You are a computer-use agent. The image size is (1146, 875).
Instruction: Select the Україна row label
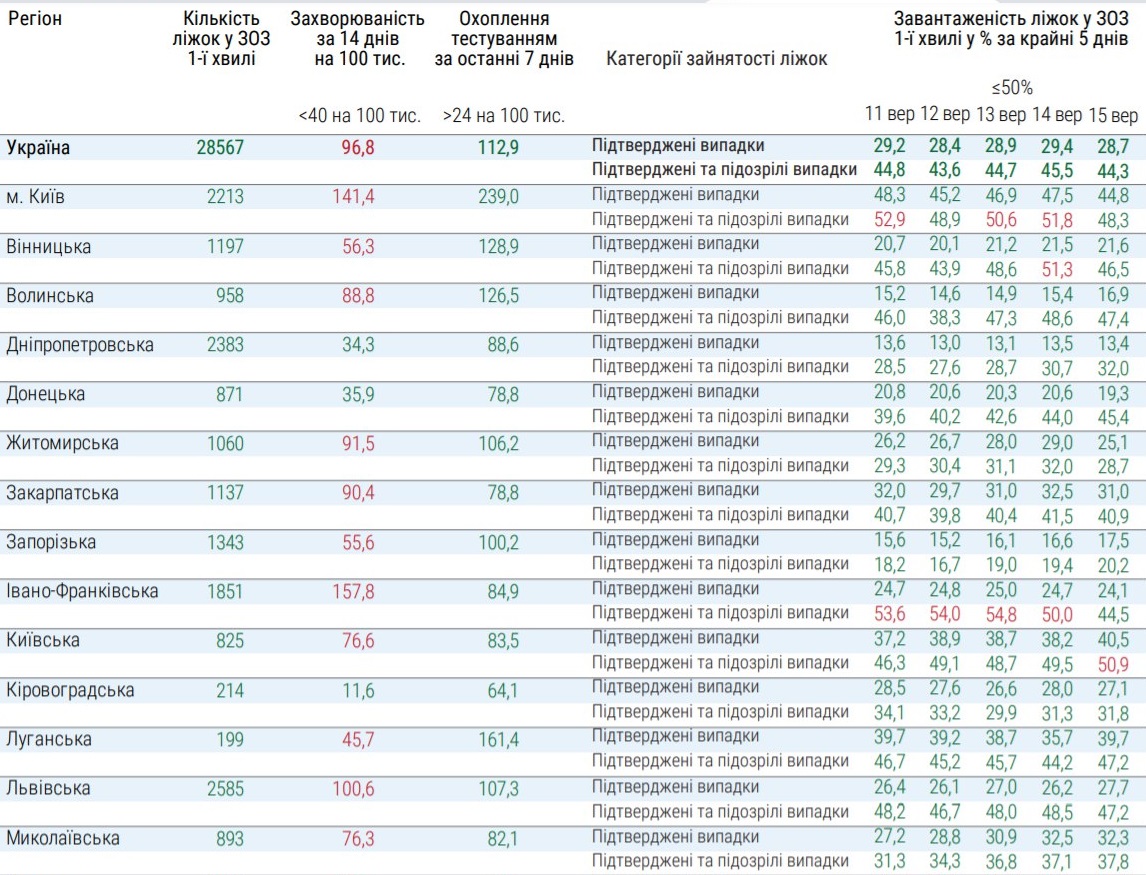coord(39,148)
